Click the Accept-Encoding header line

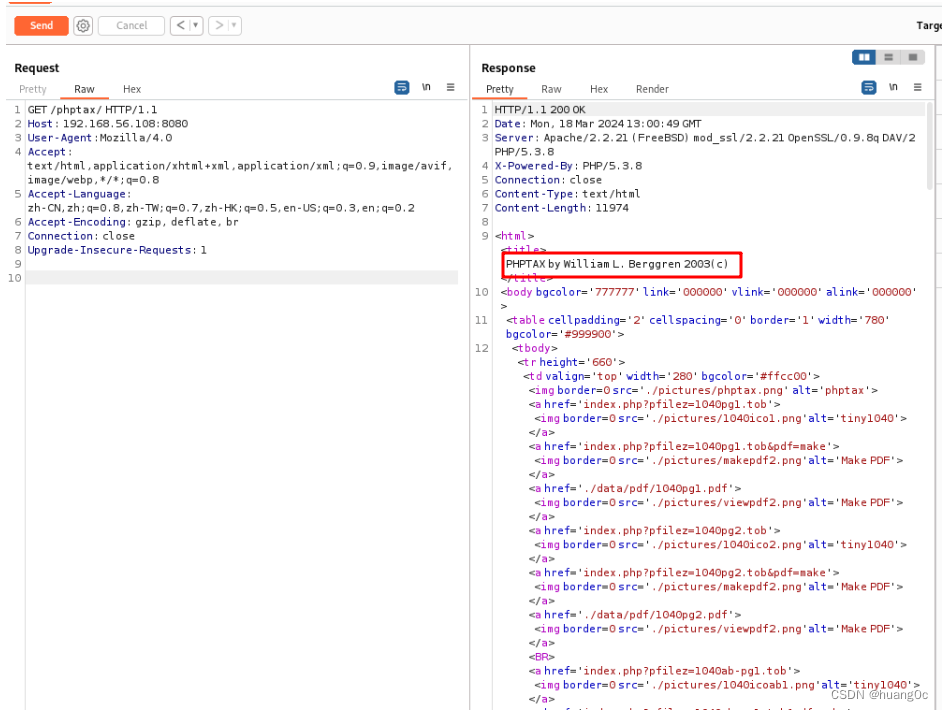pos(133,222)
